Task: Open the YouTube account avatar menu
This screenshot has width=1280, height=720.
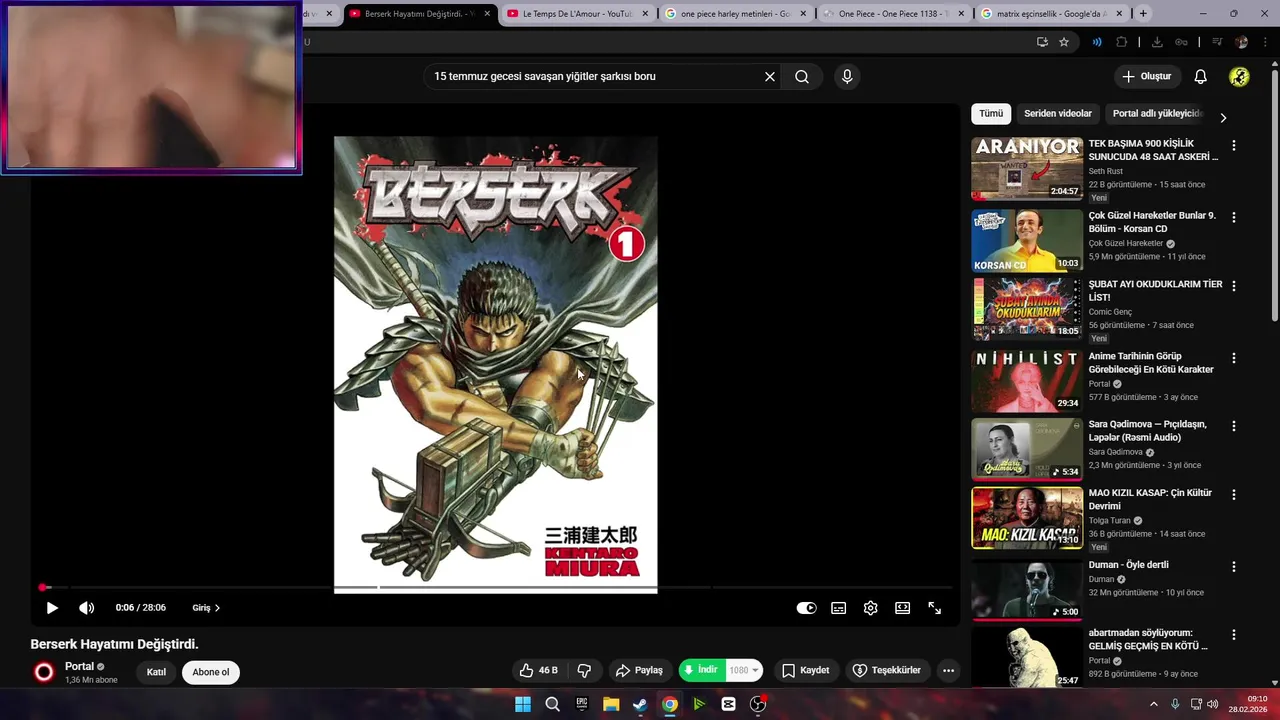Action: [x=1239, y=76]
